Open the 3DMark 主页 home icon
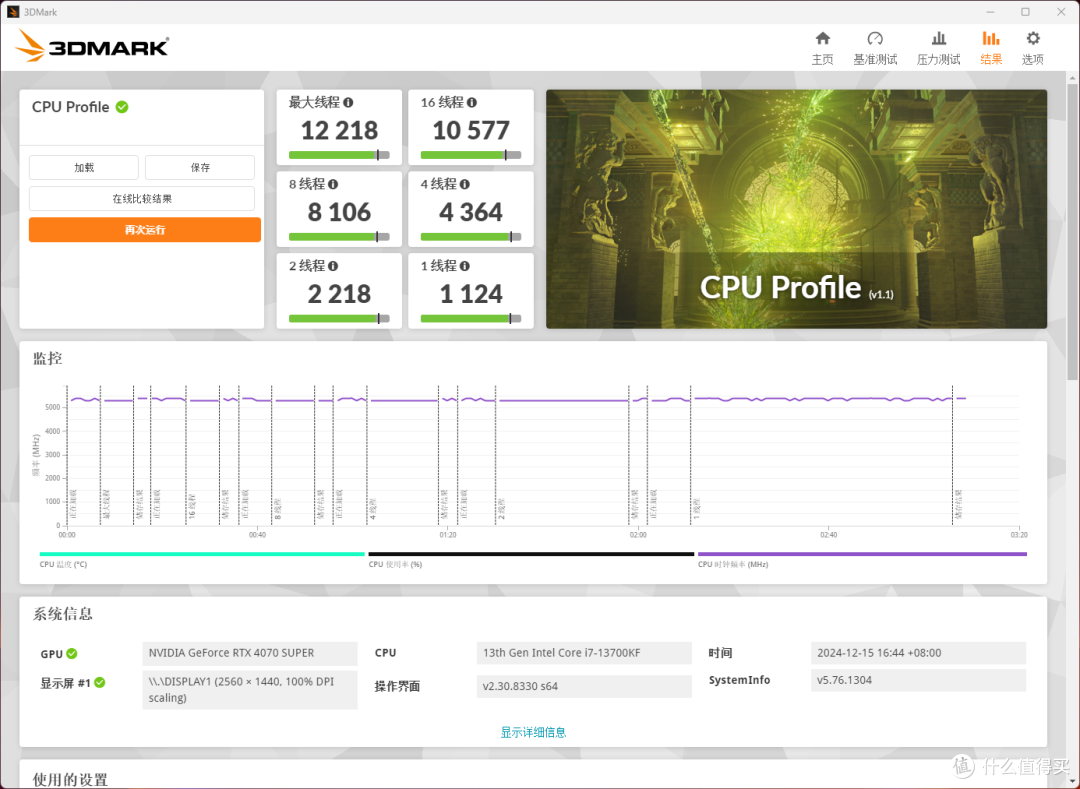This screenshot has width=1080, height=789. coord(822,47)
